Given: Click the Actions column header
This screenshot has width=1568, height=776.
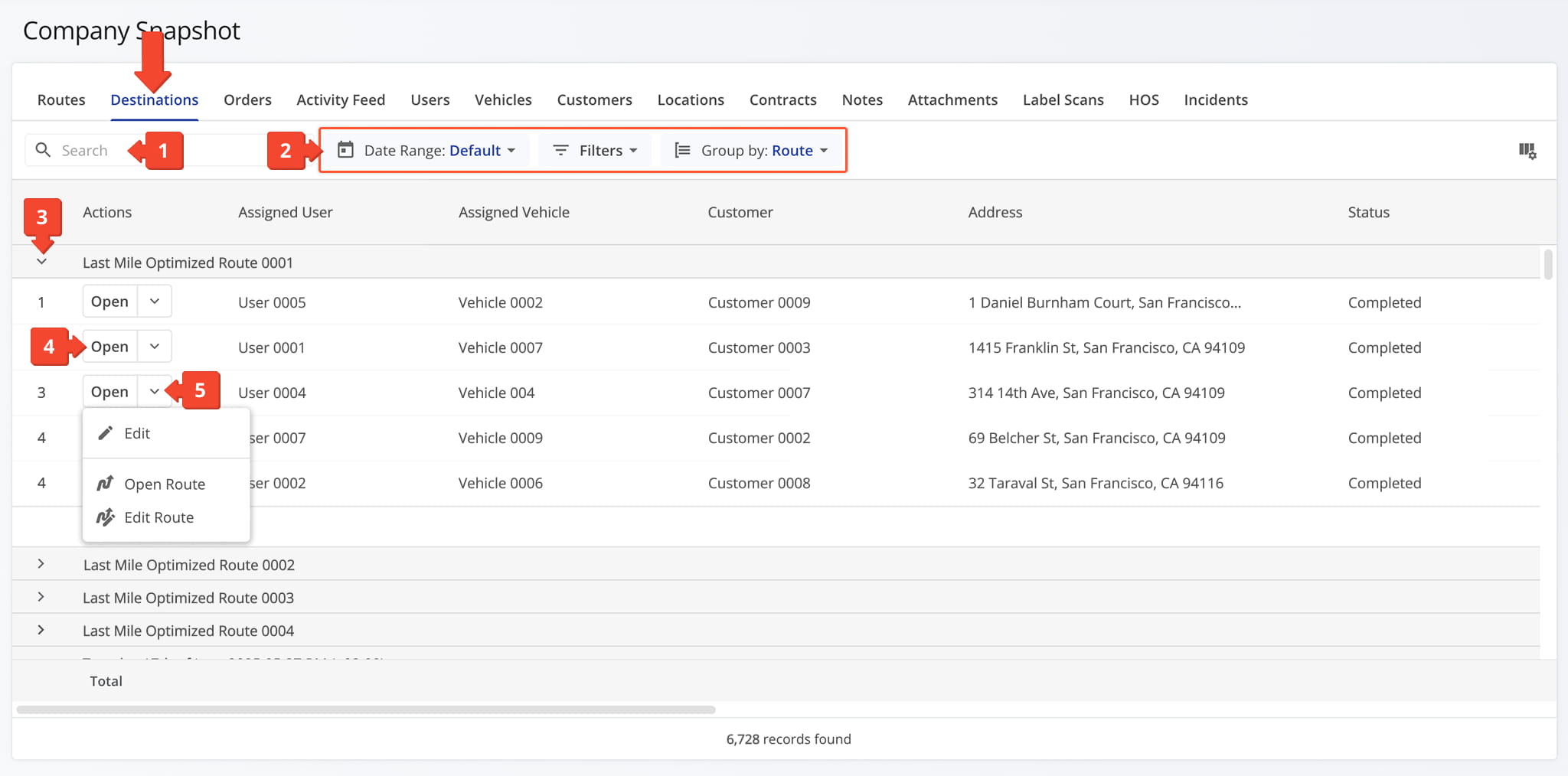Looking at the screenshot, I should point(107,212).
